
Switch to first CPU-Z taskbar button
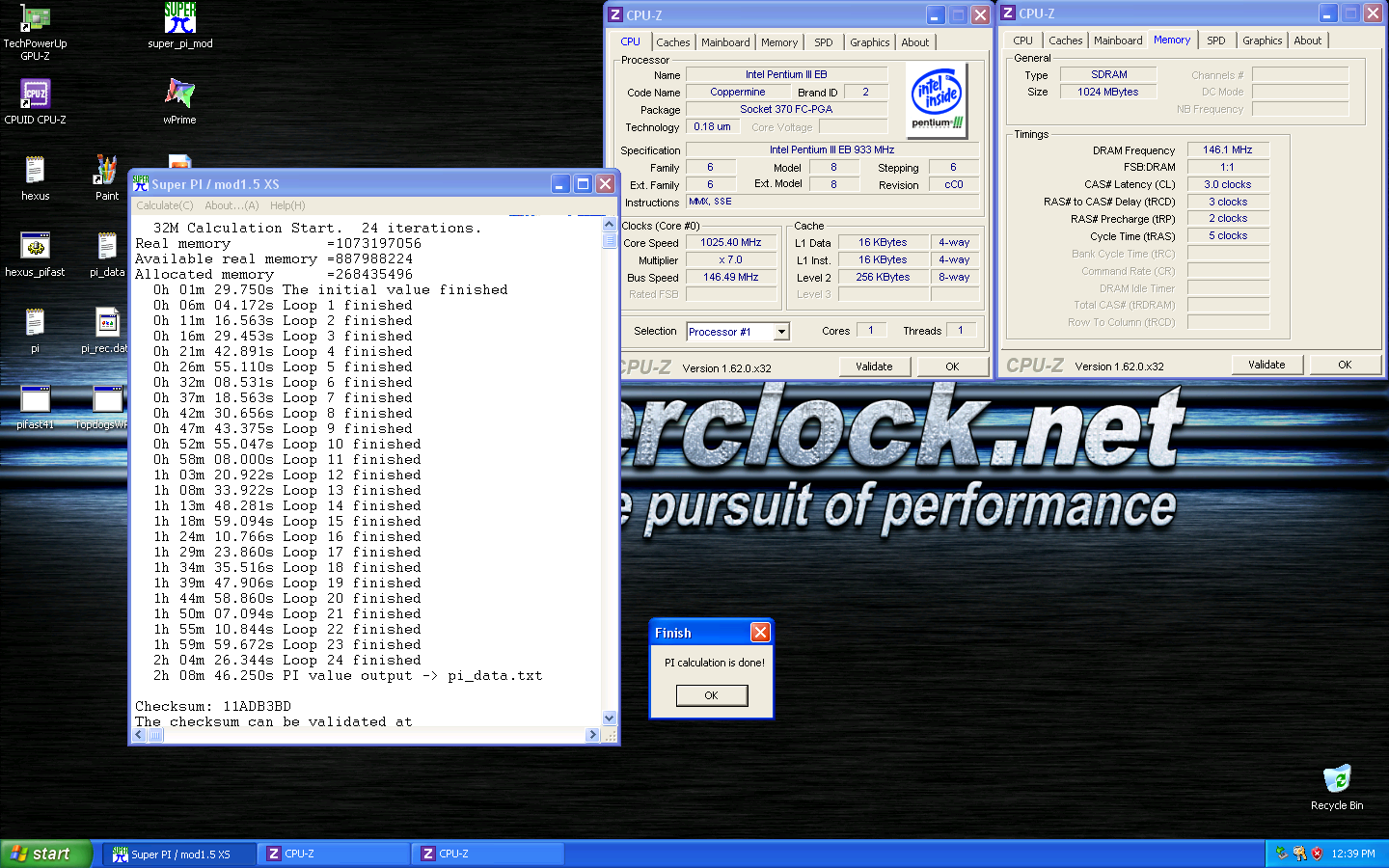[335, 854]
